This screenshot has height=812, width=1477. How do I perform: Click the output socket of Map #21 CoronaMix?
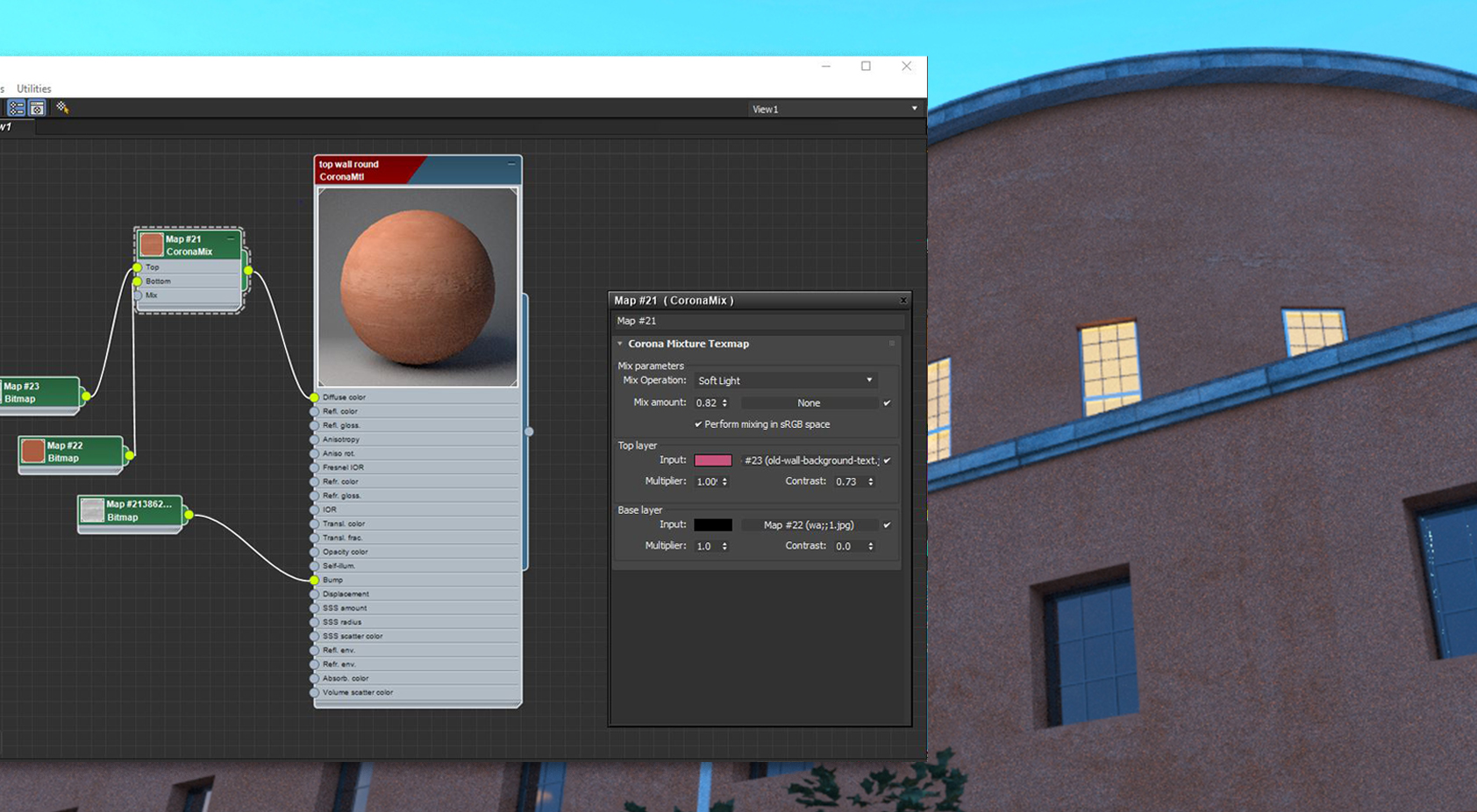(248, 271)
